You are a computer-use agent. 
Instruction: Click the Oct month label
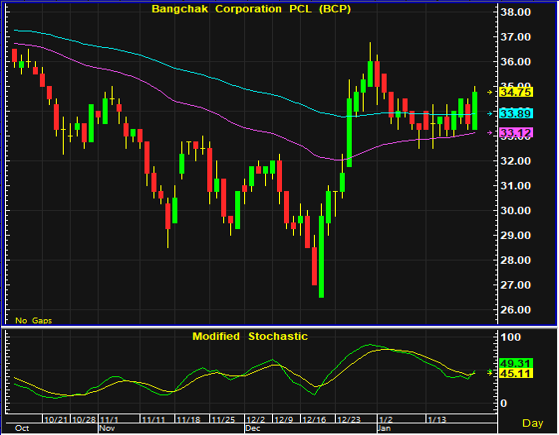point(22,428)
